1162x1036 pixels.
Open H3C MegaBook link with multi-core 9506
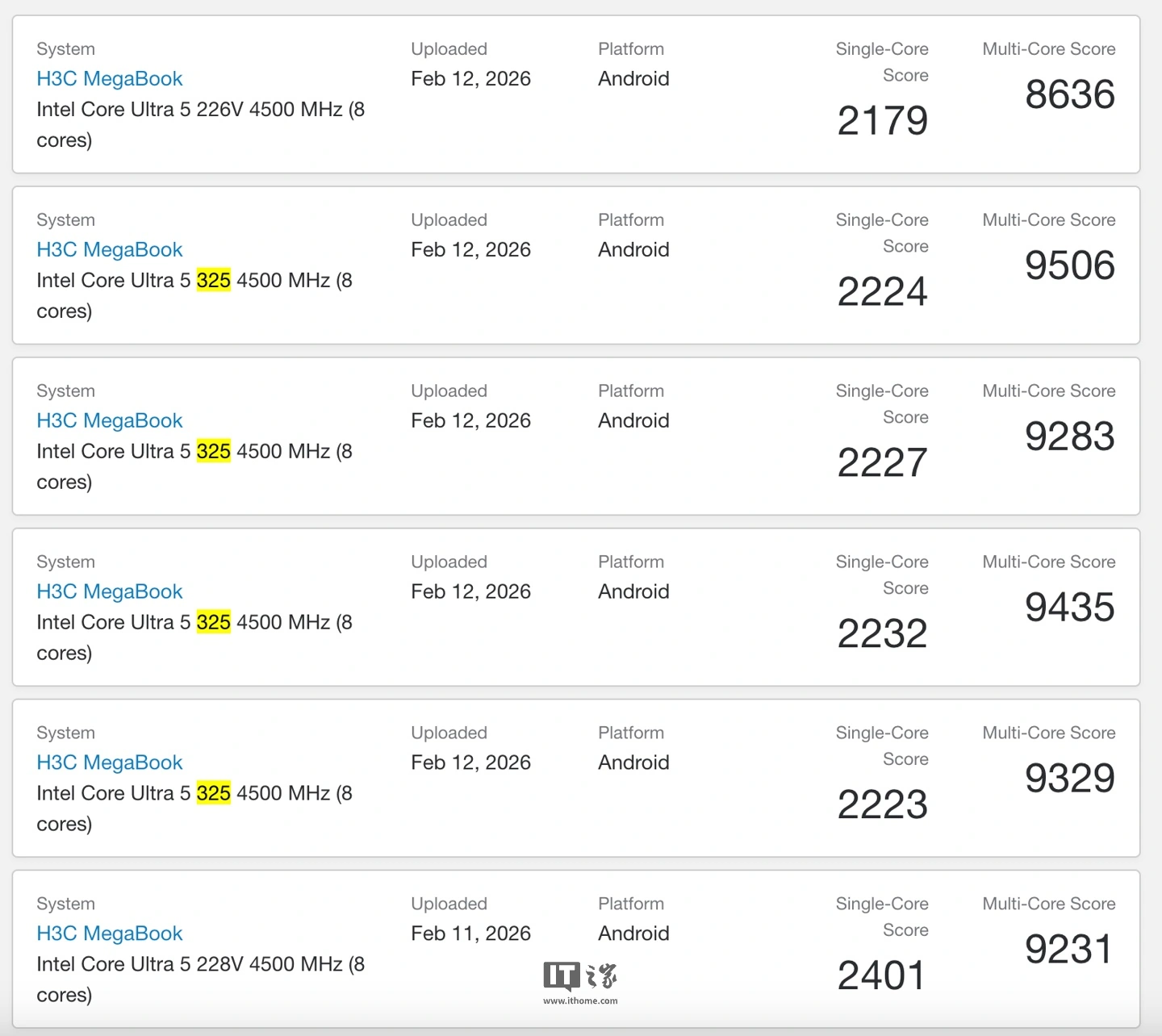[110, 250]
